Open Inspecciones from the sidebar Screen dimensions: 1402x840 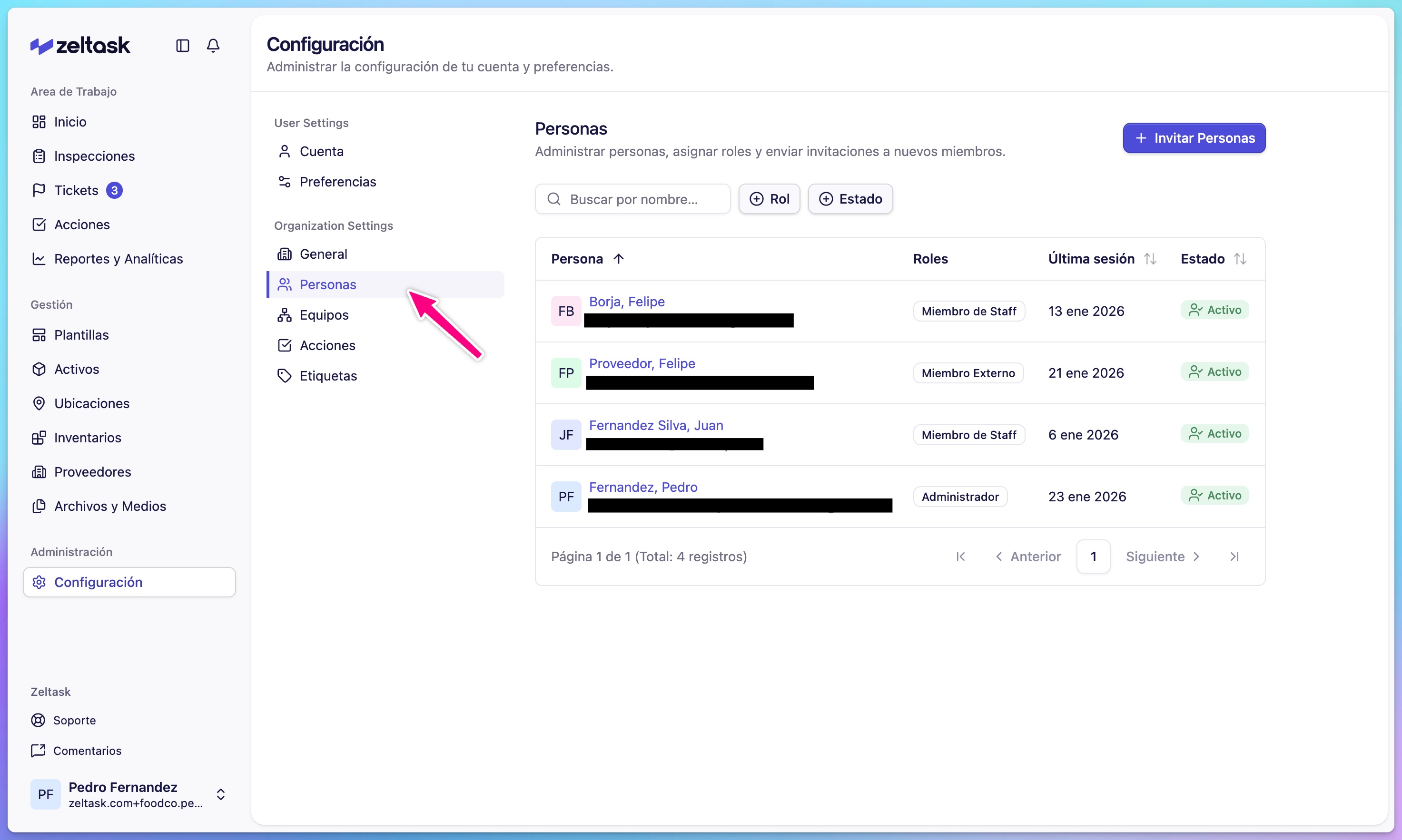click(x=94, y=156)
